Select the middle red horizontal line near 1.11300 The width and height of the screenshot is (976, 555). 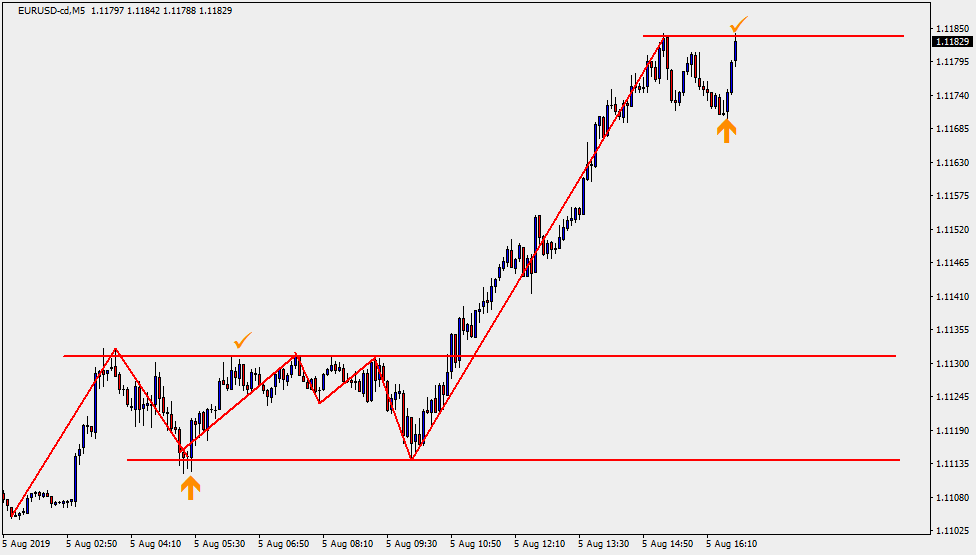coord(600,356)
